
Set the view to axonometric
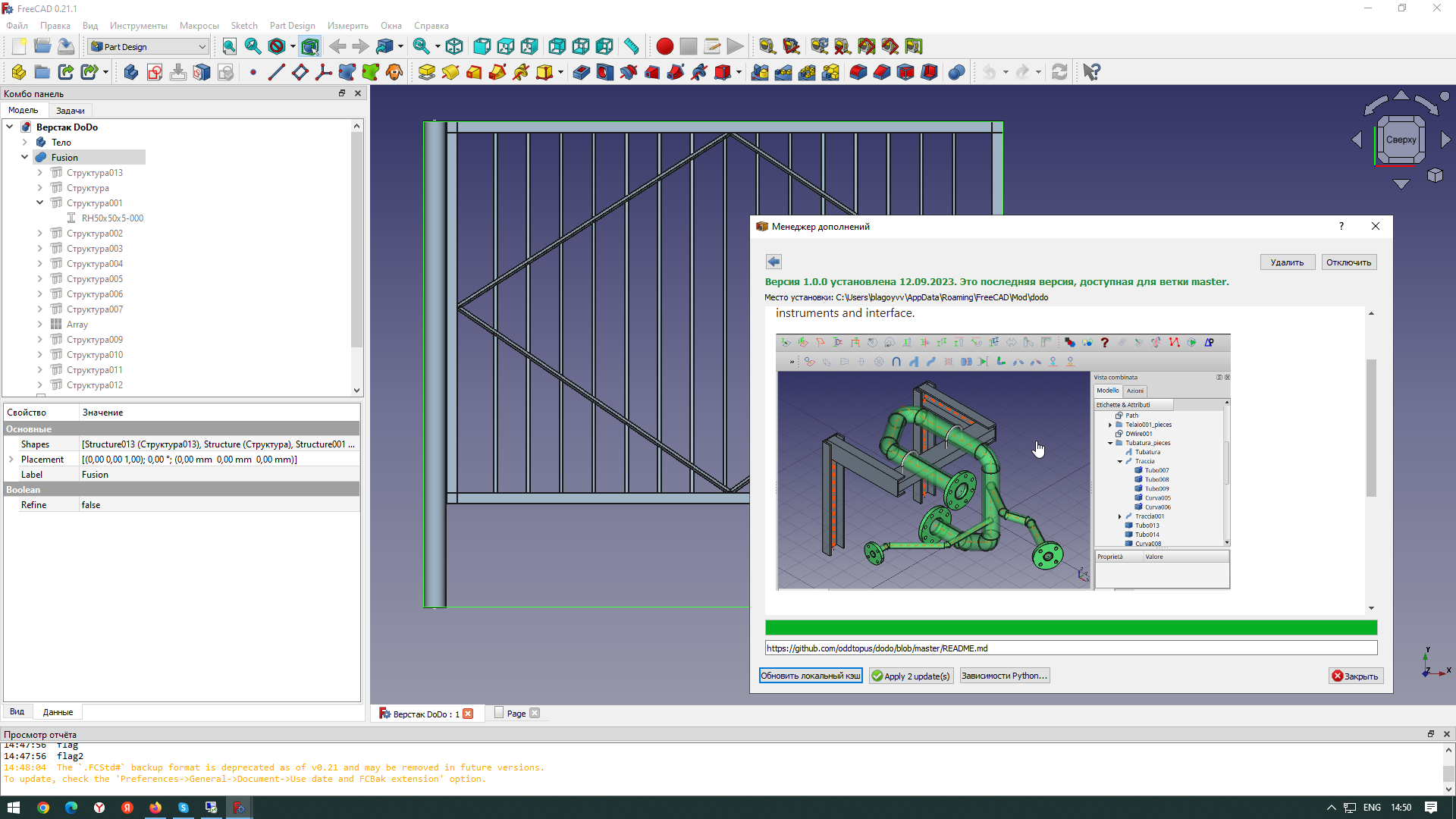coord(454,46)
